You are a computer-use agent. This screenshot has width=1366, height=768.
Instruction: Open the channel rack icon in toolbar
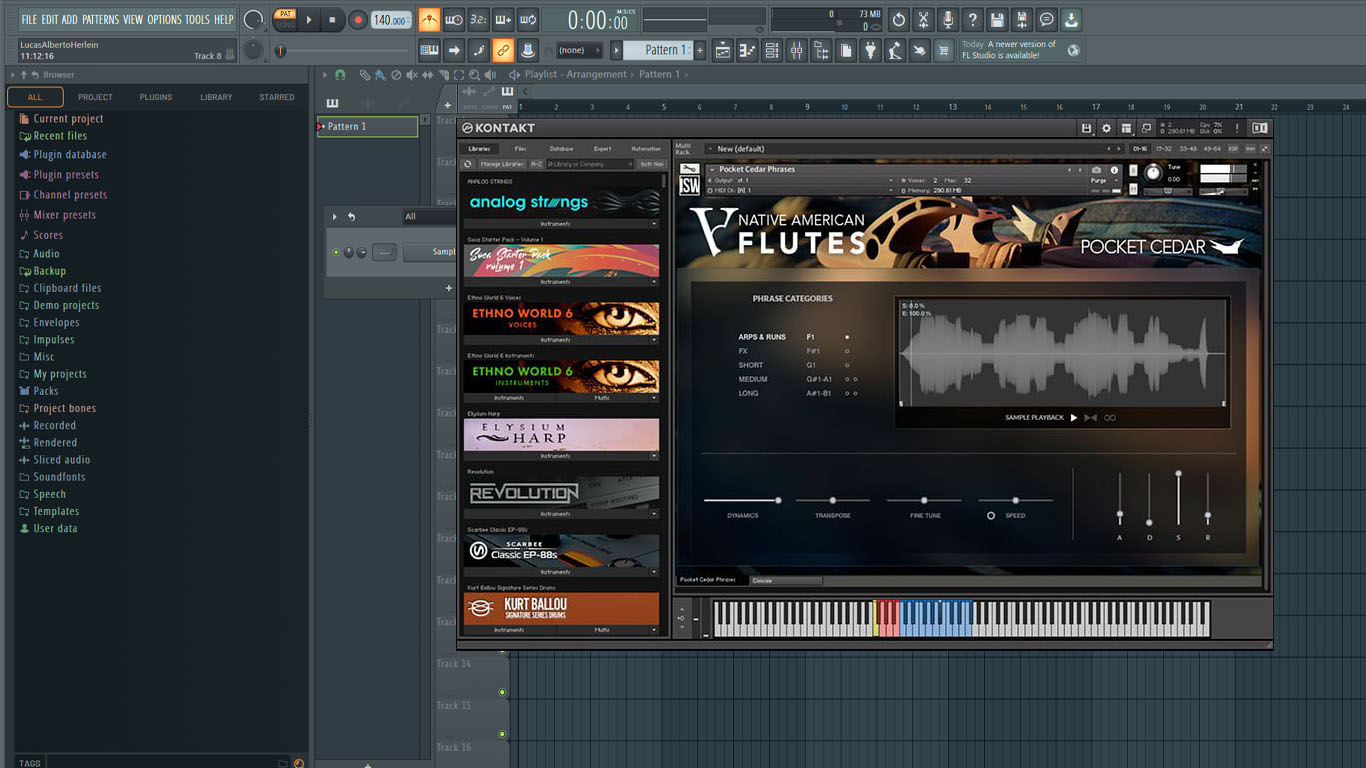pyautogui.click(x=773, y=50)
